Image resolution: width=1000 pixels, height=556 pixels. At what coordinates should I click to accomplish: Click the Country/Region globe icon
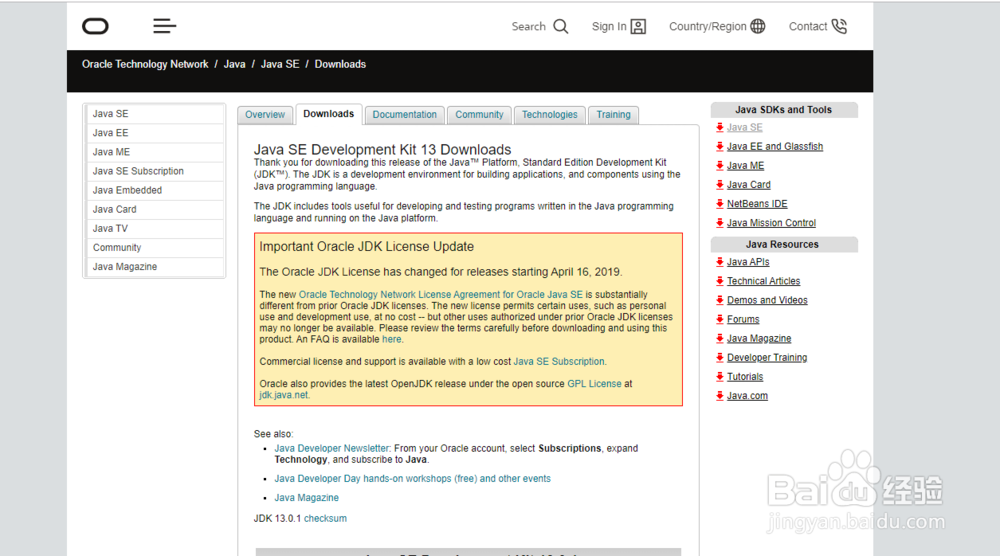coord(758,26)
